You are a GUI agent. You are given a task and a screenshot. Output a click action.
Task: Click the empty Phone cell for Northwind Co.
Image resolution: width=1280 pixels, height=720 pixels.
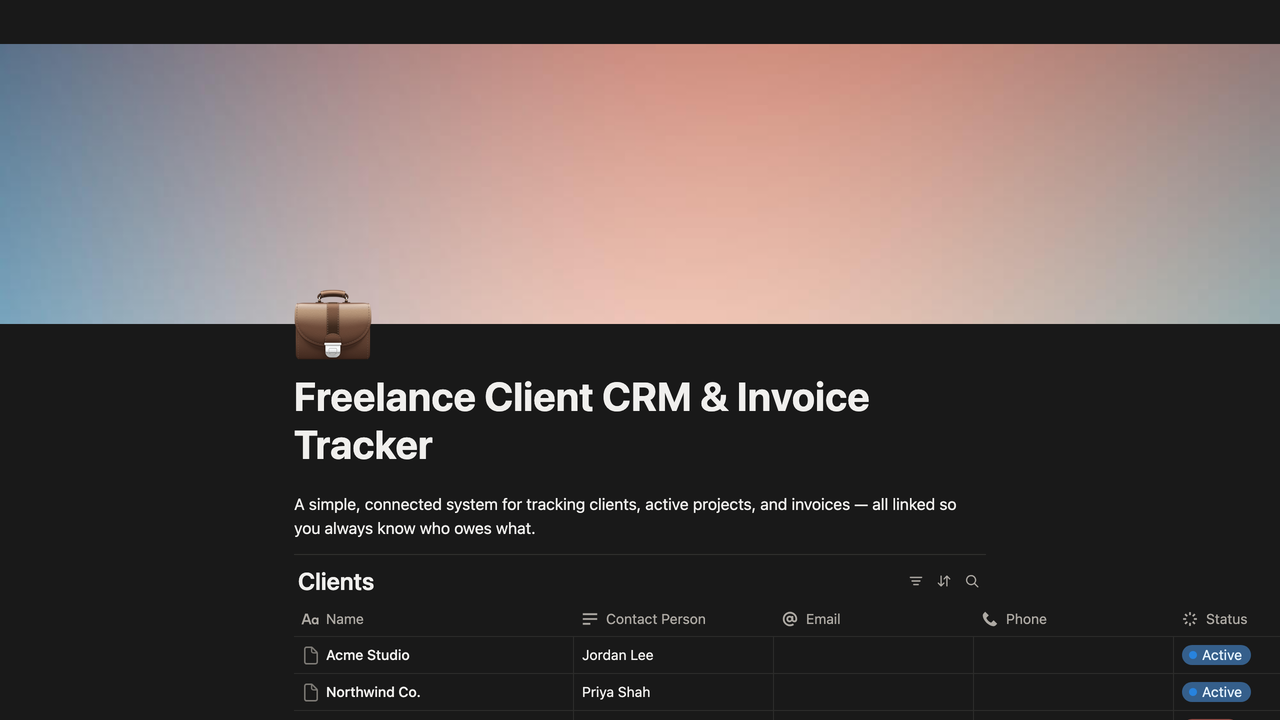point(1073,692)
